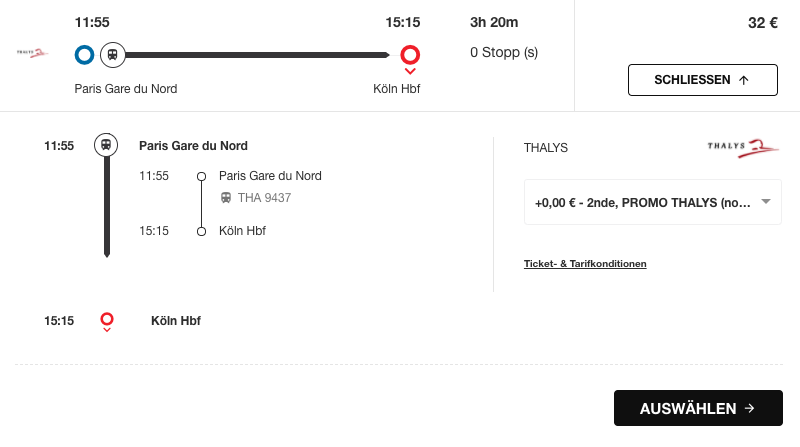Select this trip with AUSWÄHLEN

(x=698, y=408)
